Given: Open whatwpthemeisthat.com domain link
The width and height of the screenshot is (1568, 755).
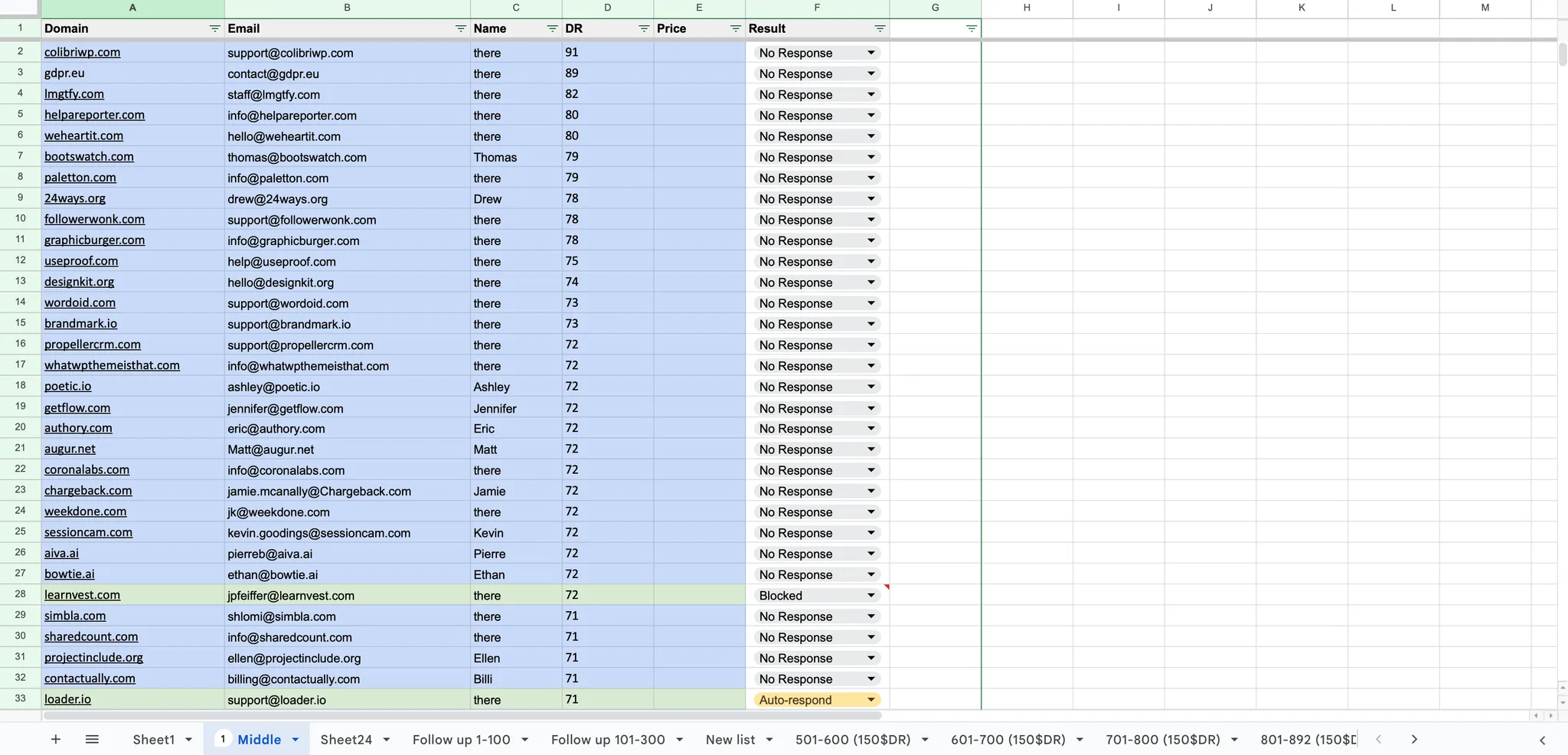Looking at the screenshot, I should coord(112,365).
